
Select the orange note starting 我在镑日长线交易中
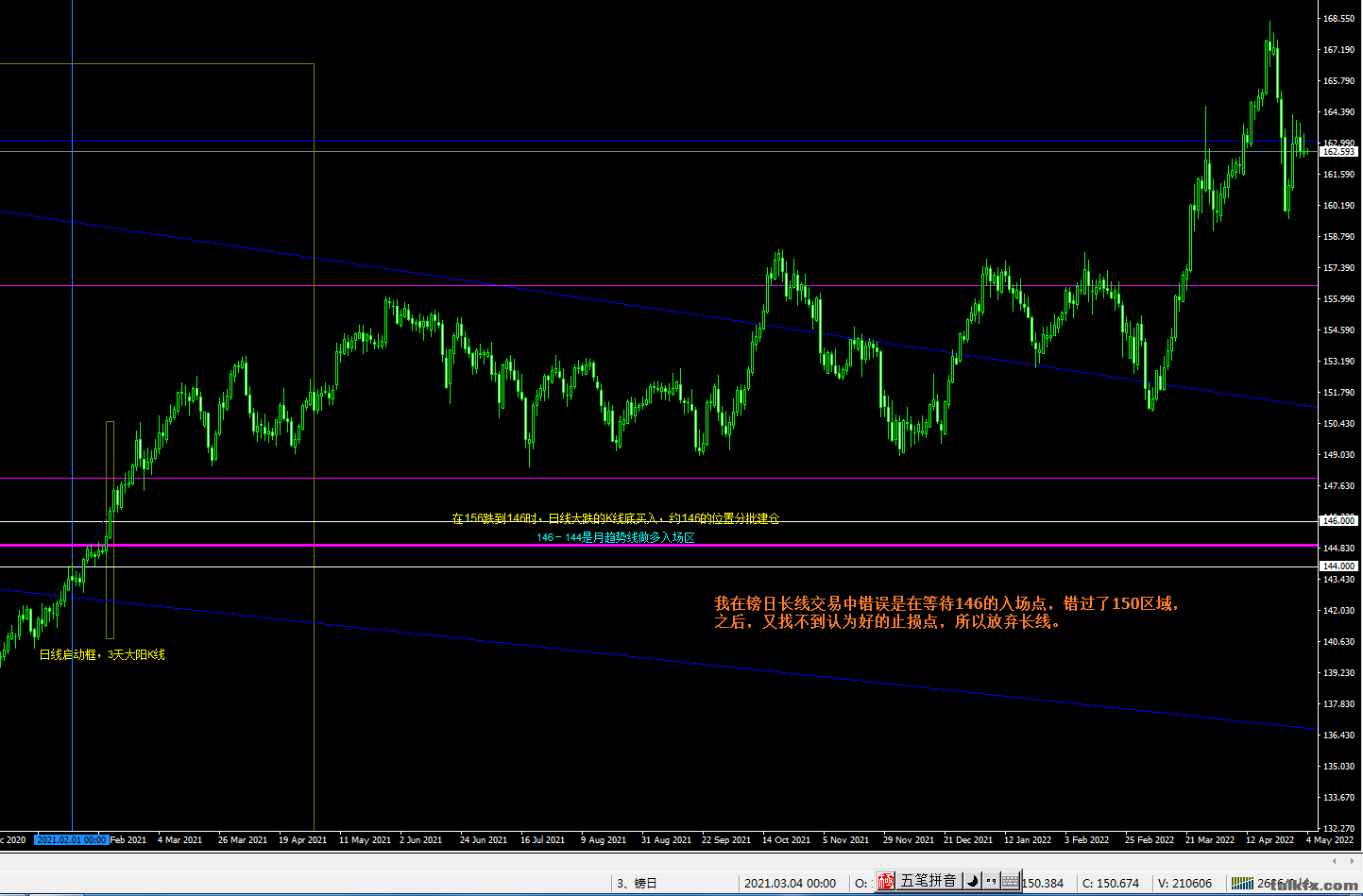point(947,603)
